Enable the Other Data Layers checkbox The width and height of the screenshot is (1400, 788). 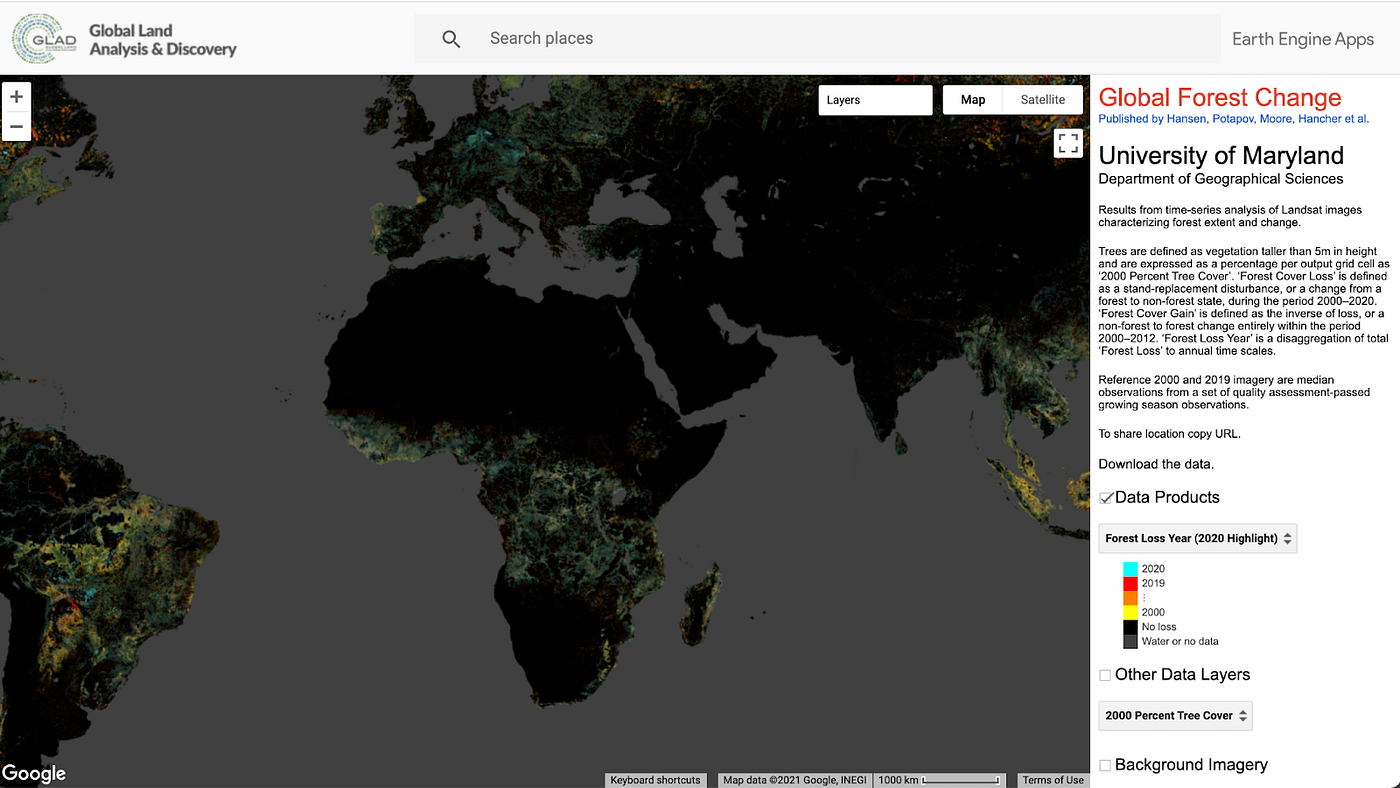pos(1105,675)
